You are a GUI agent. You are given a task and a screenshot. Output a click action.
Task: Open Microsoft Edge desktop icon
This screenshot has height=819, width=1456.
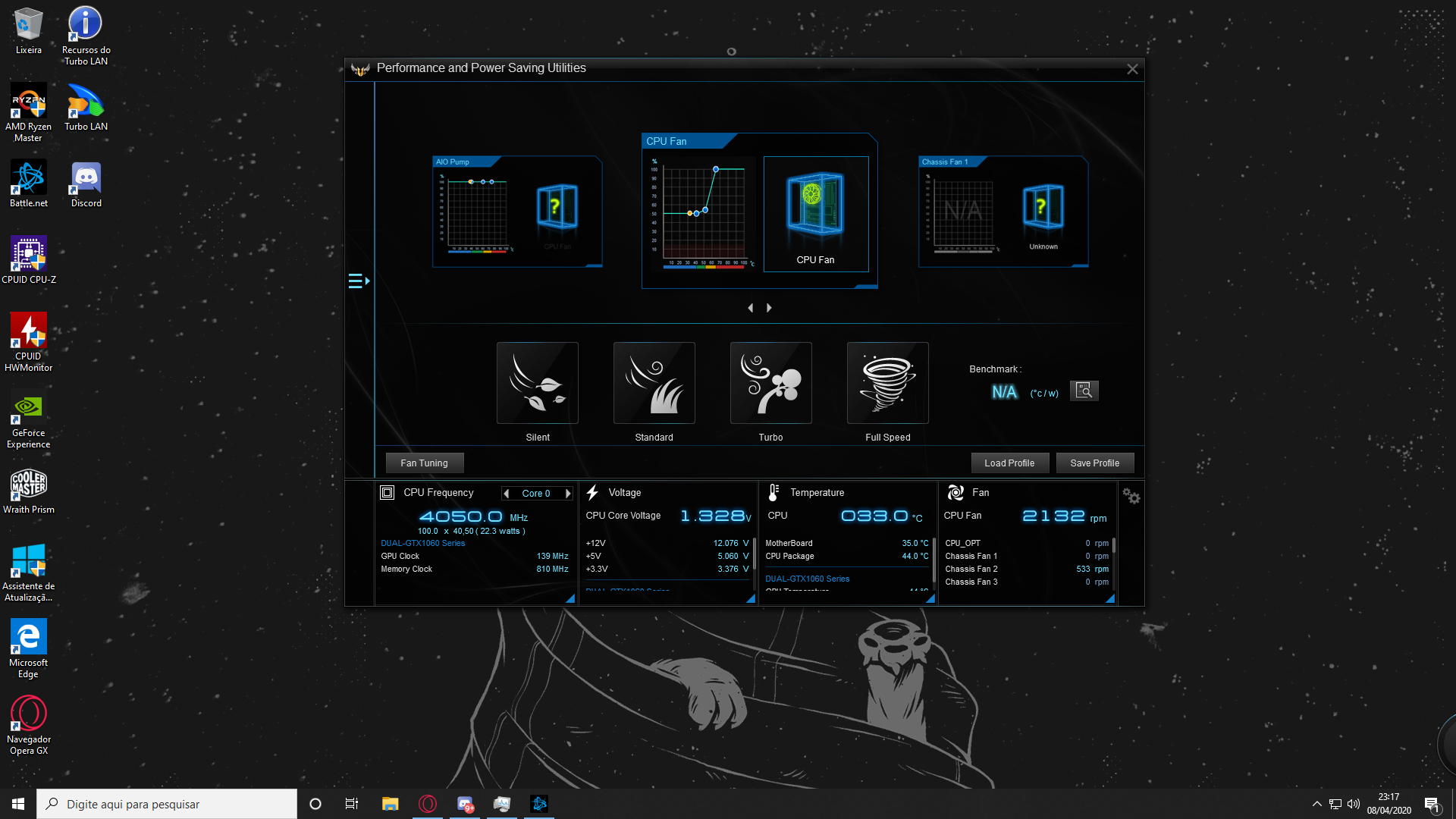click(28, 649)
